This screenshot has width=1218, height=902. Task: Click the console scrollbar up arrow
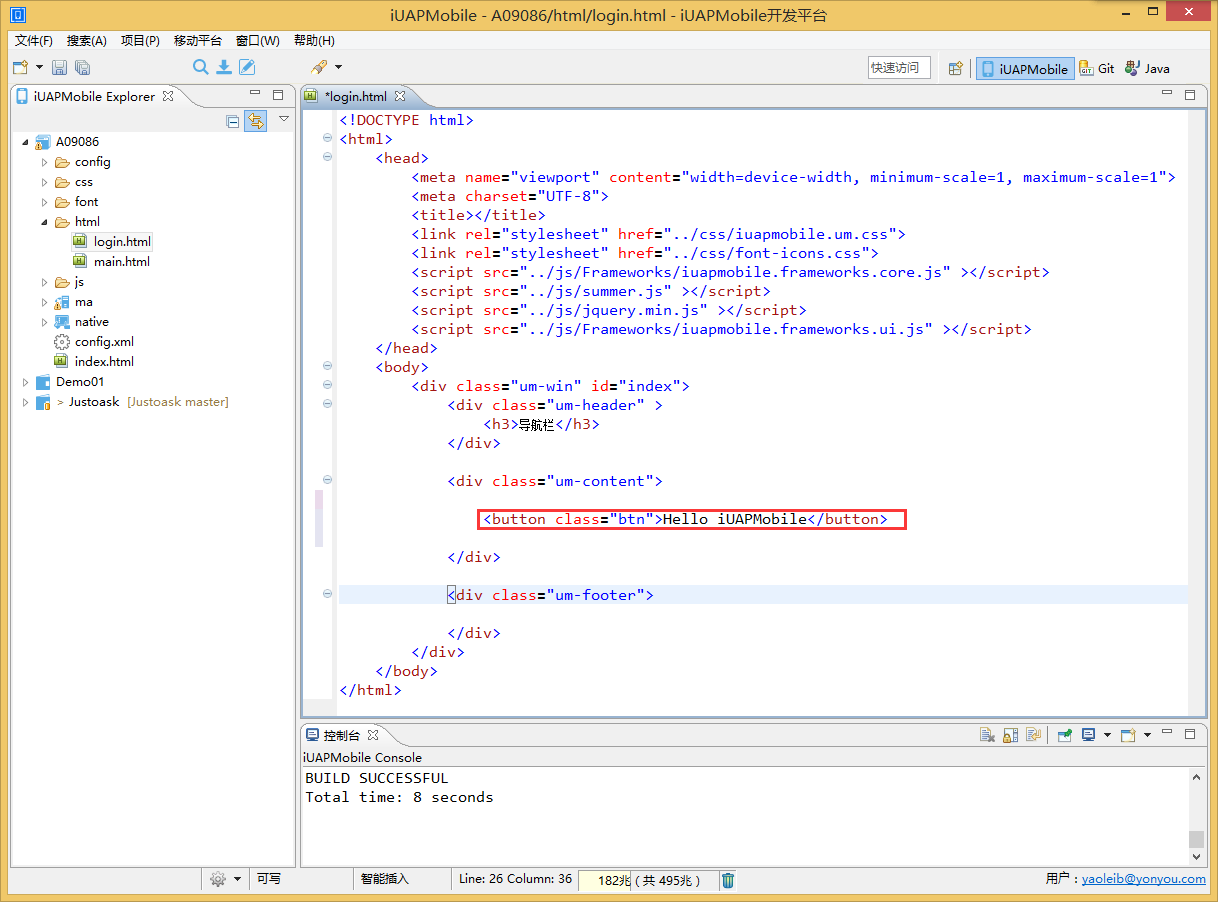pyautogui.click(x=1196, y=777)
